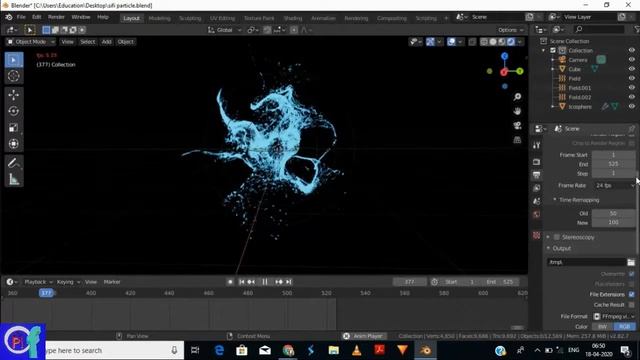This screenshot has height=360, width=640.
Task: Pick the Measure ruler tool
Action: pos(13,179)
